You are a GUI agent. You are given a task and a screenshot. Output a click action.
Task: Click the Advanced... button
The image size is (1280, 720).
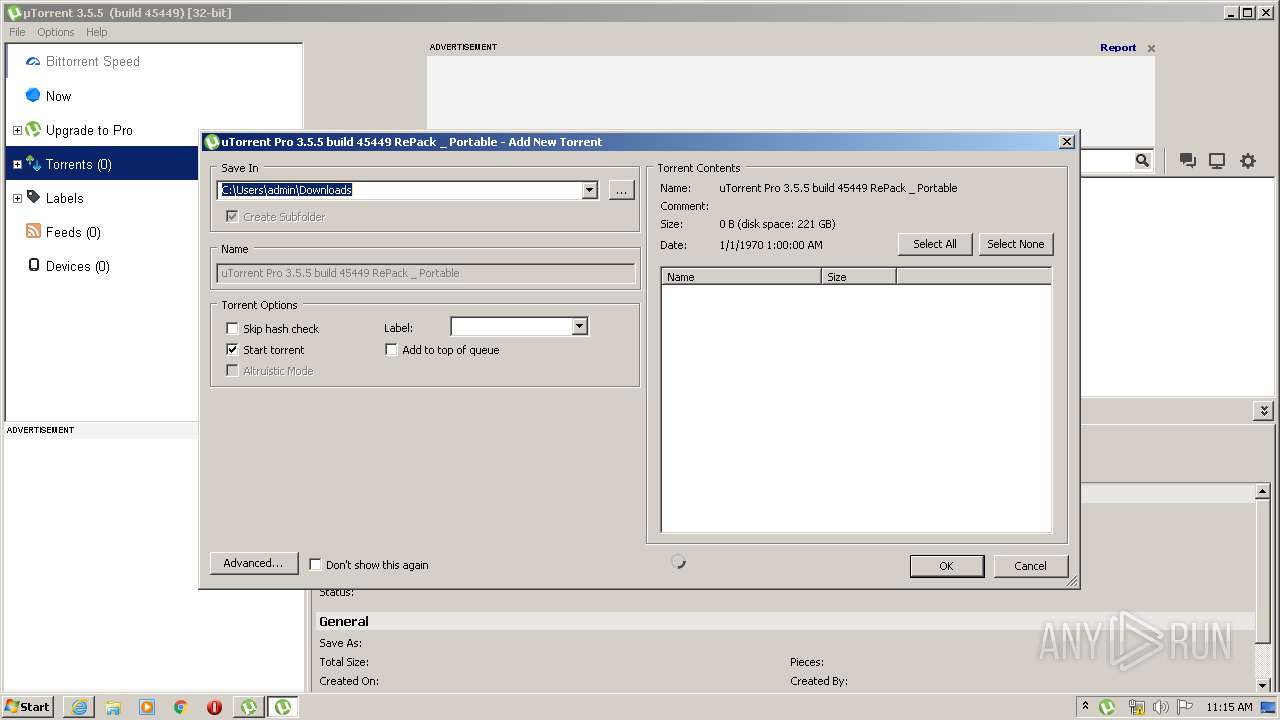254,563
